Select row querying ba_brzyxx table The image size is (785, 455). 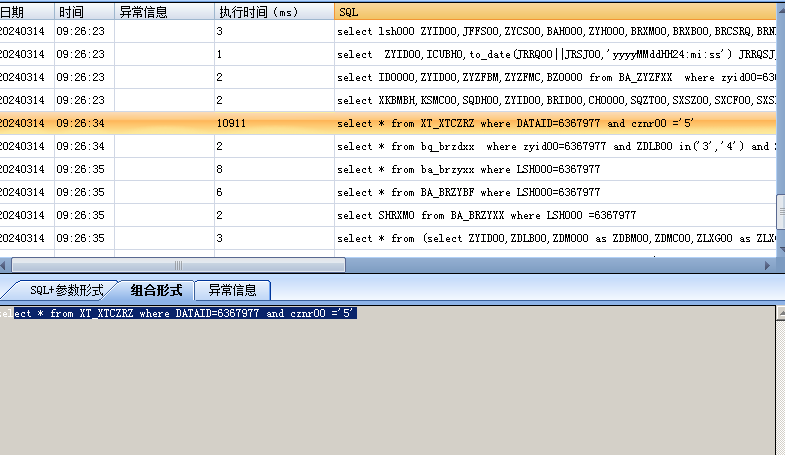tap(388, 169)
